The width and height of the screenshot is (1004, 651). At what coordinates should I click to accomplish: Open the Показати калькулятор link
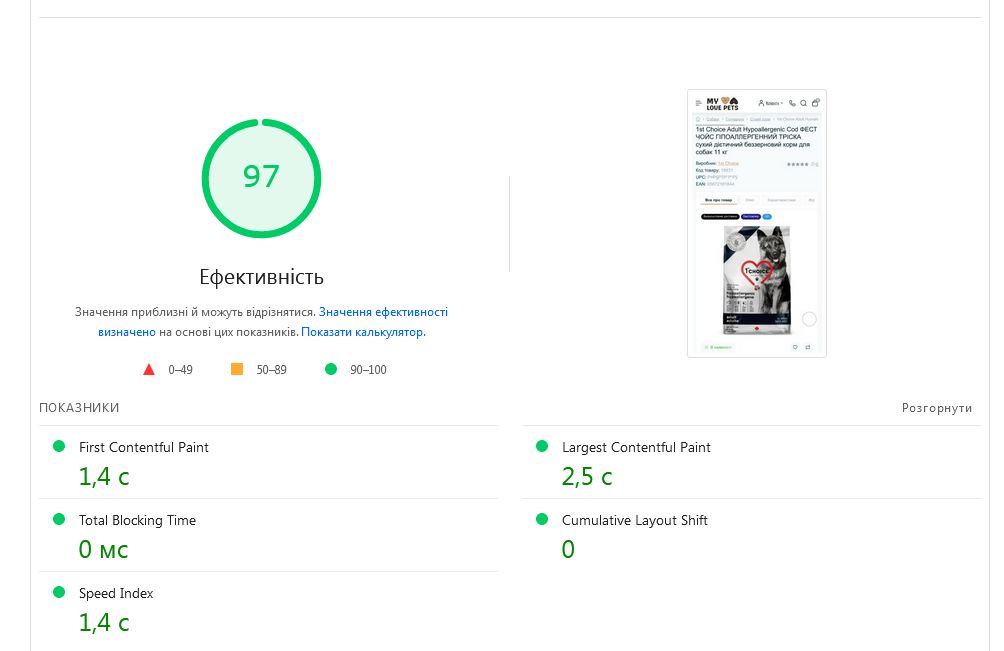[x=363, y=332]
